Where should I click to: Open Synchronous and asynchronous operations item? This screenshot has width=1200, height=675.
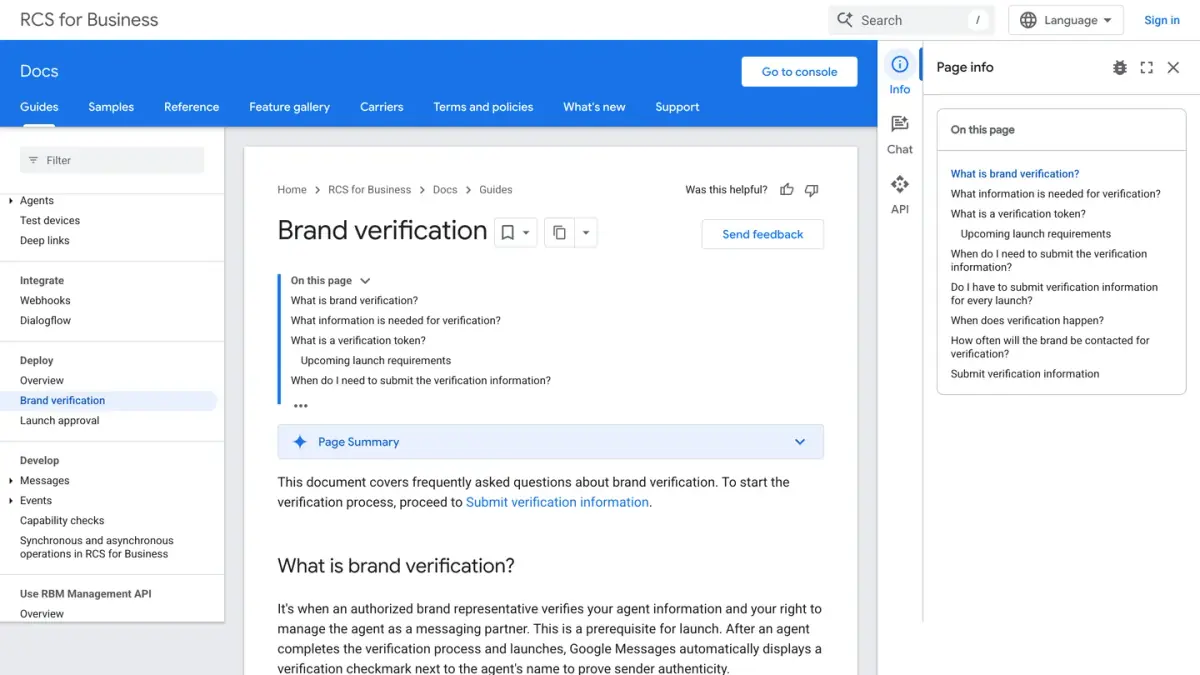97,547
